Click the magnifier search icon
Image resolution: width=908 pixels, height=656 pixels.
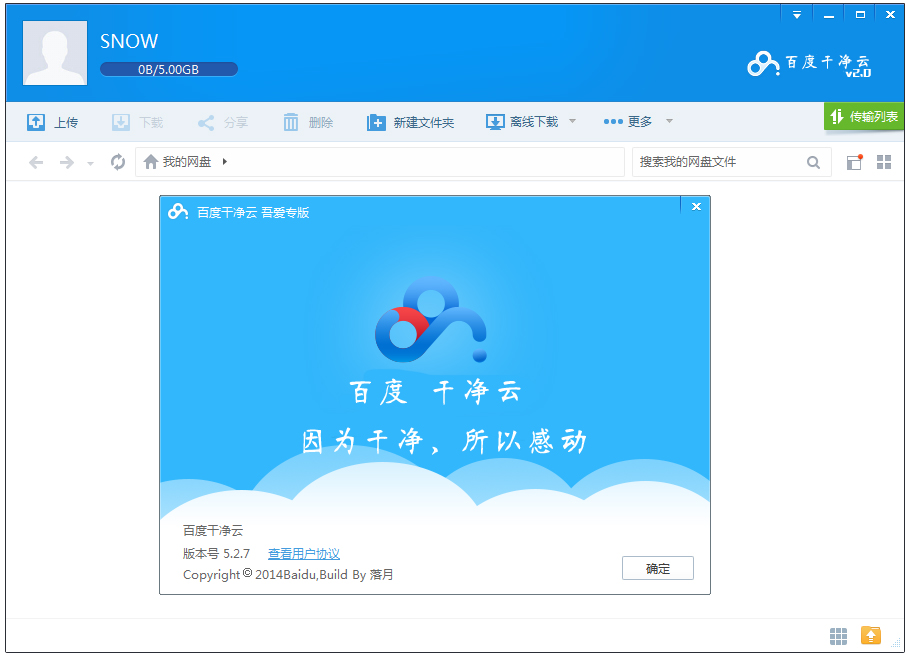pos(813,163)
